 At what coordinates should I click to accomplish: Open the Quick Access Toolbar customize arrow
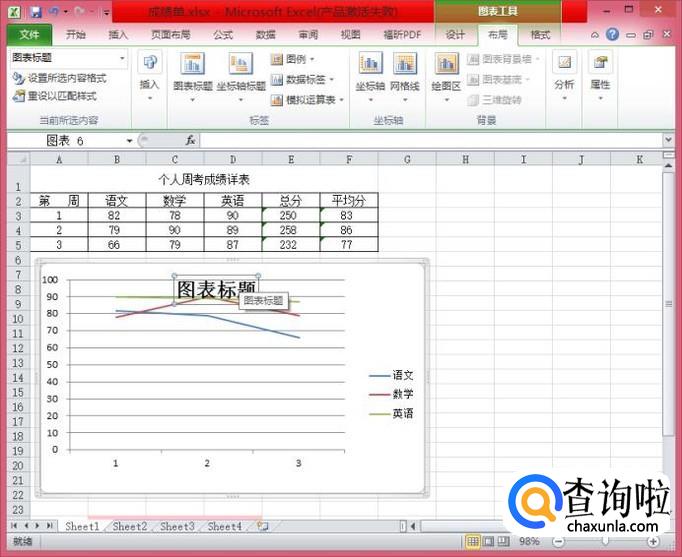pos(107,12)
